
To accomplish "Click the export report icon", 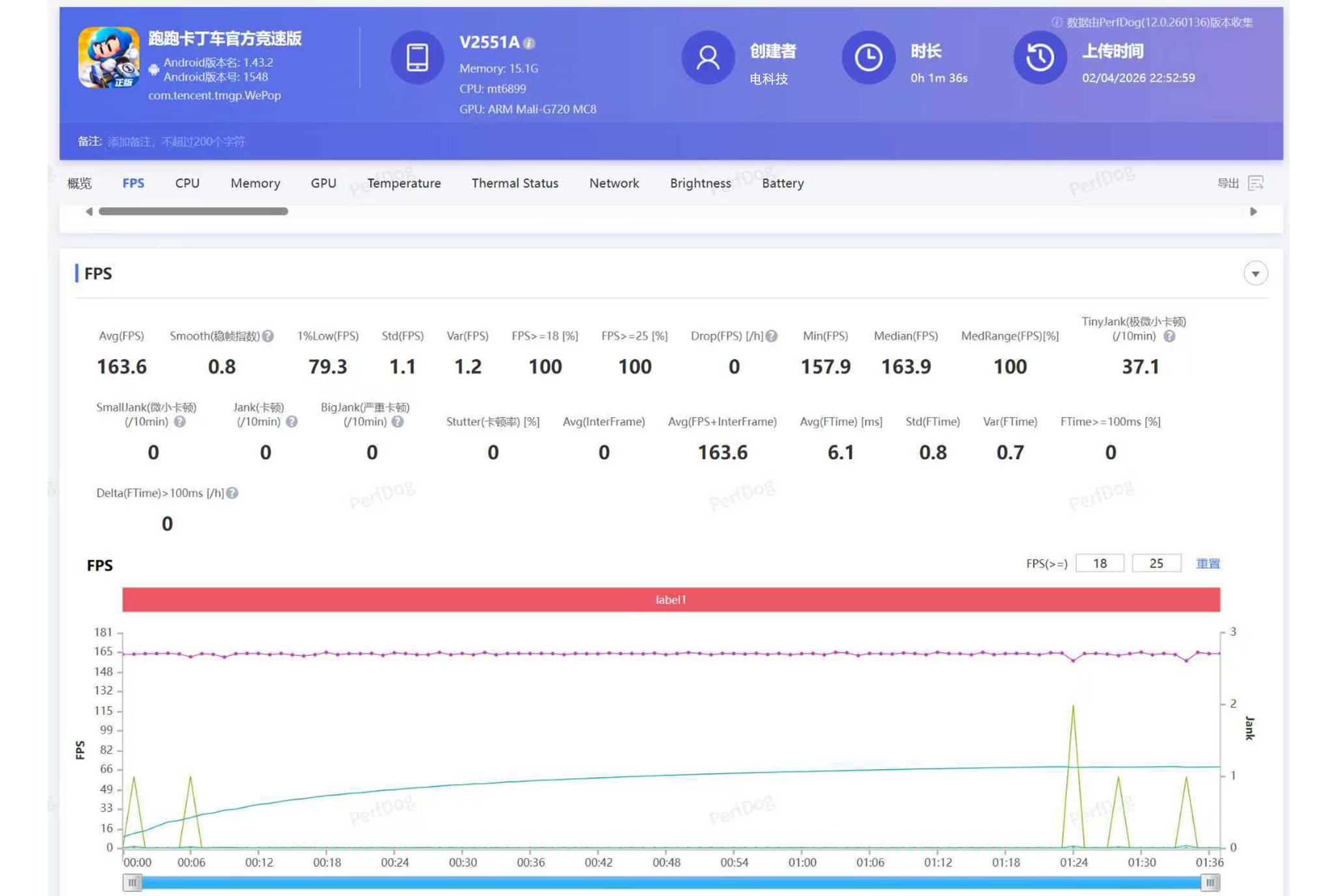I will pyautogui.click(x=1256, y=183).
